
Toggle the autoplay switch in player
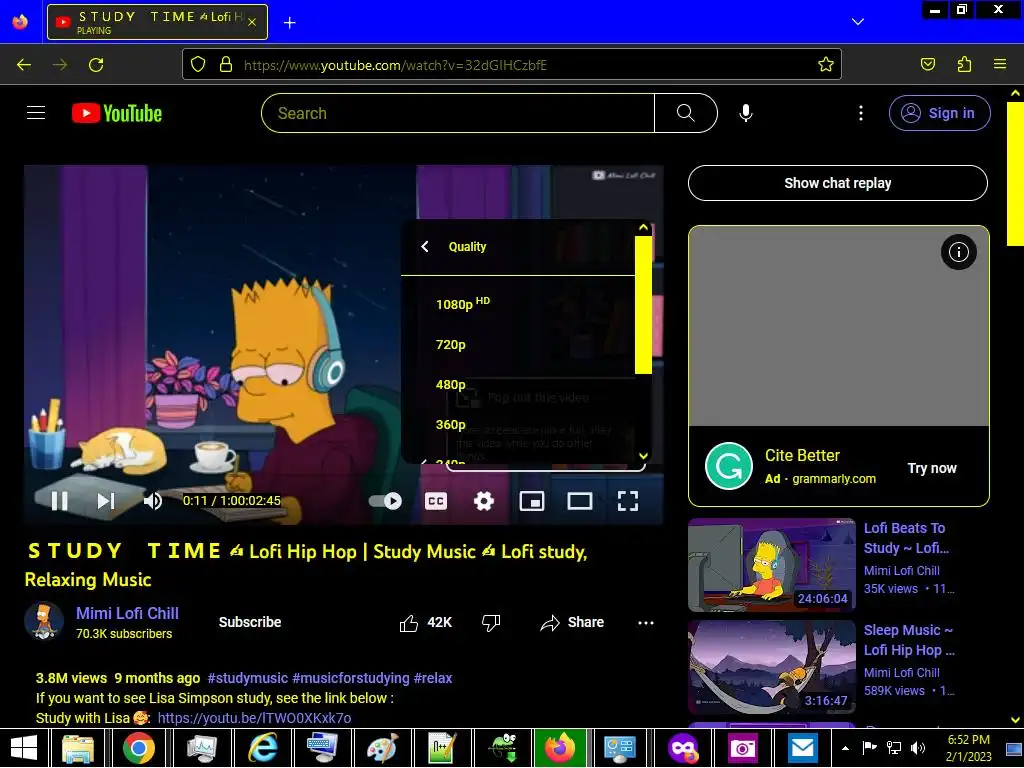tap(385, 501)
